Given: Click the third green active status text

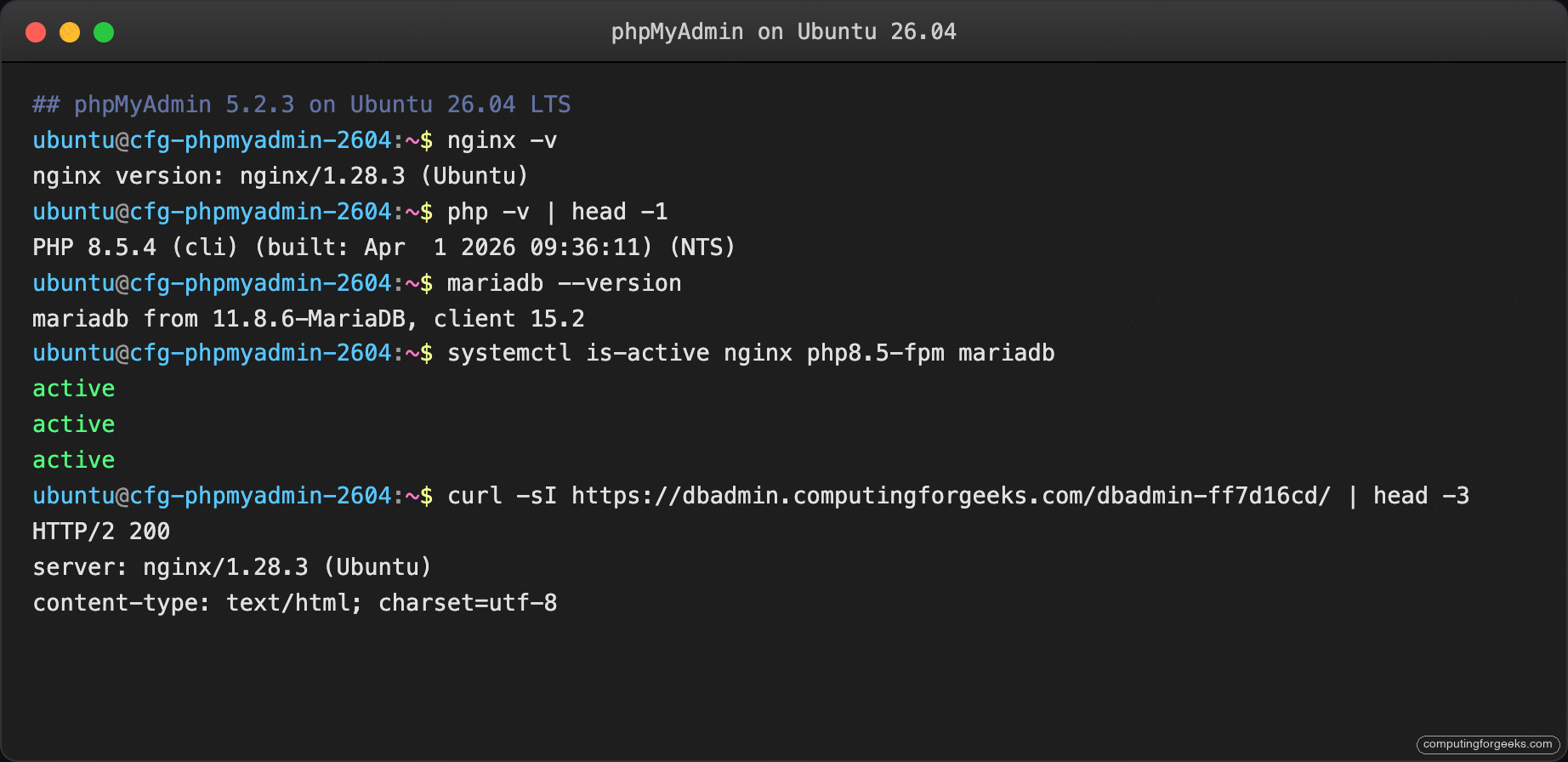Looking at the screenshot, I should click(x=73, y=459).
